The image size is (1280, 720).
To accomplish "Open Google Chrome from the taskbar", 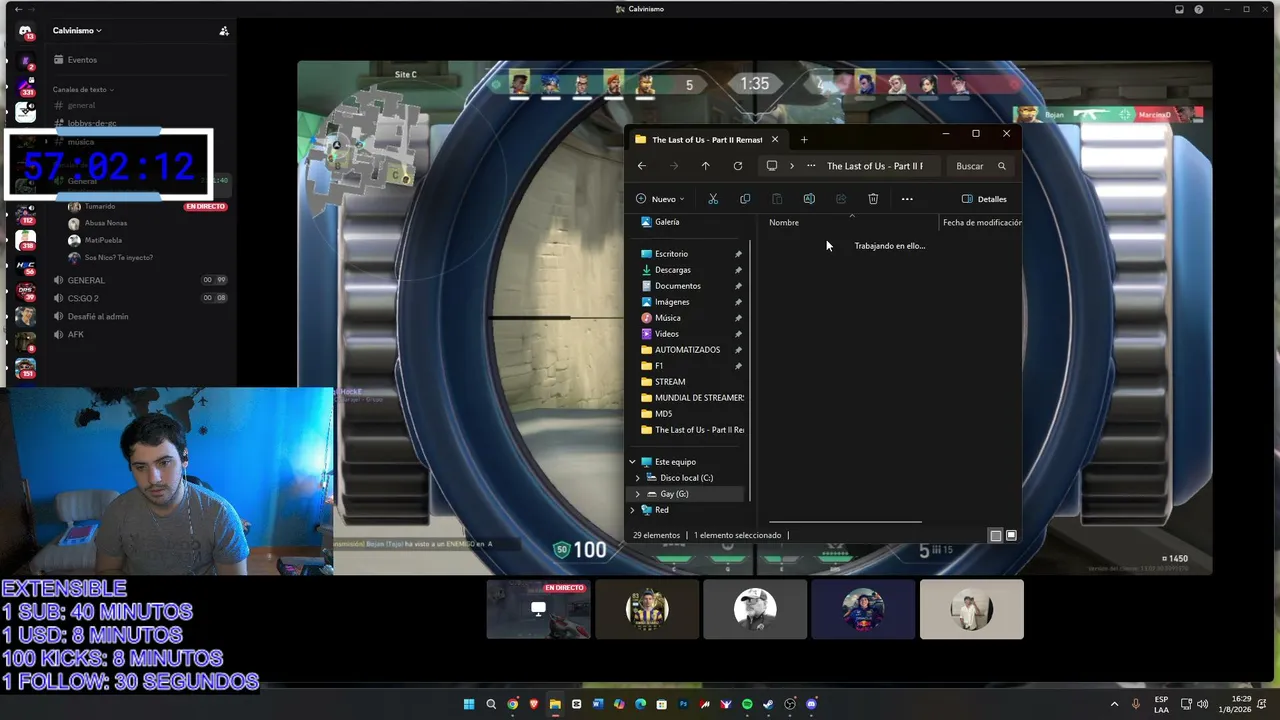I will (512, 704).
